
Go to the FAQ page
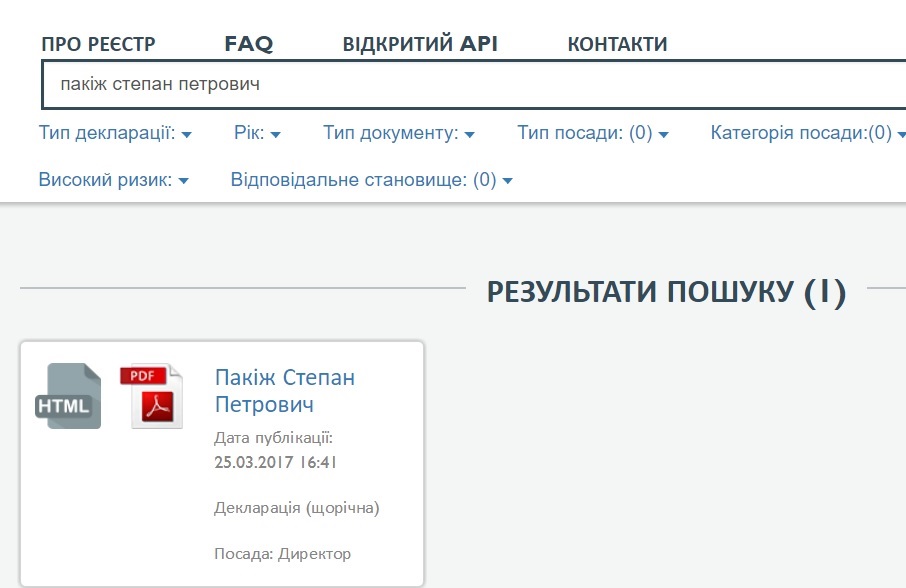249,44
